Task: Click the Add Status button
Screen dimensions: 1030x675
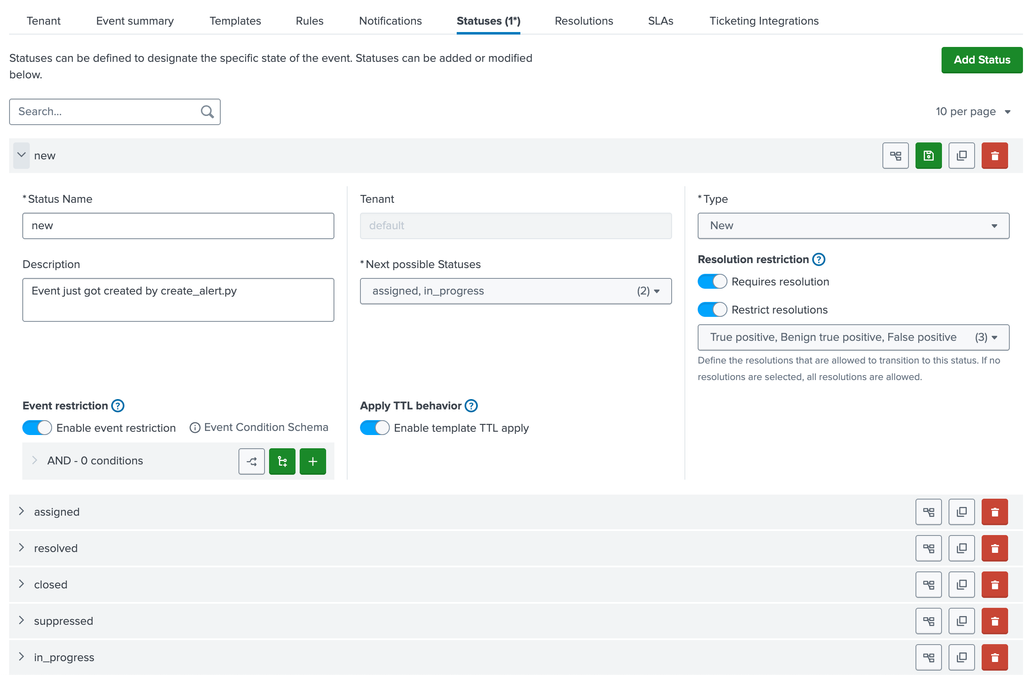Action: [x=981, y=59]
